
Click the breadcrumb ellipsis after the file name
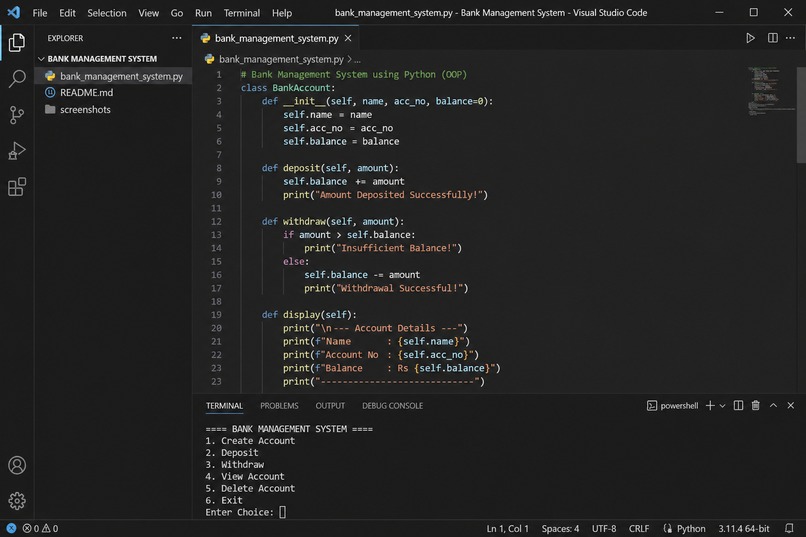point(357,60)
